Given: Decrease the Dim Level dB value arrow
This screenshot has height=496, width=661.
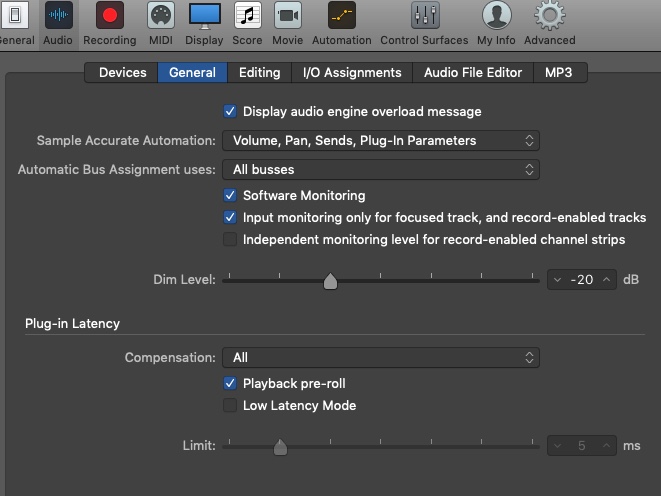Looking at the screenshot, I should pos(557,280).
